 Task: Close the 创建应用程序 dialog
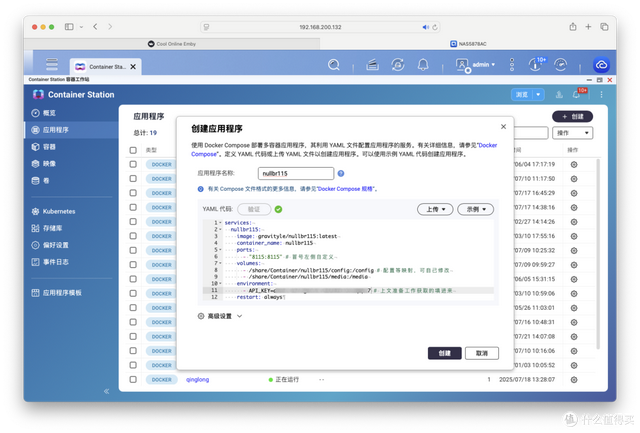[503, 127]
